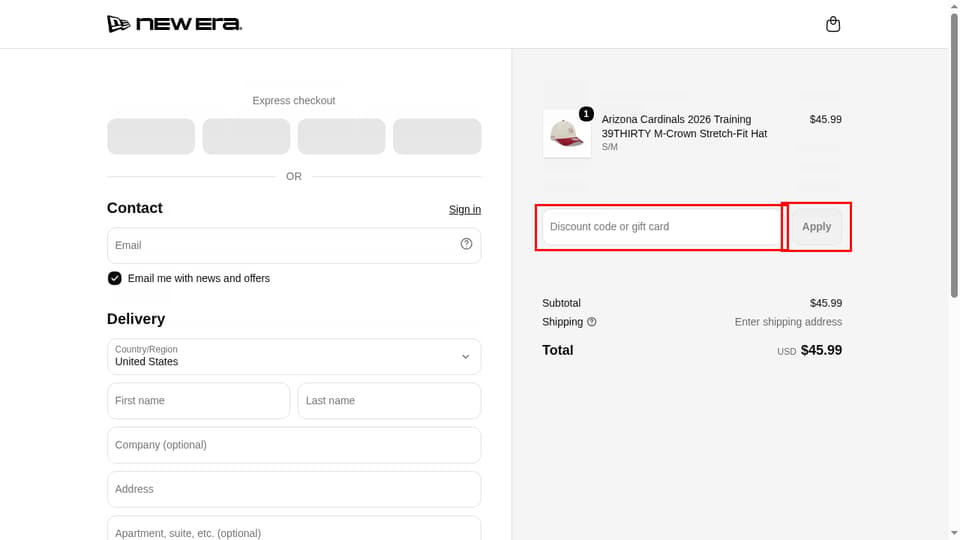
Task: Click the shipping info question-mark icon
Action: tap(591, 322)
